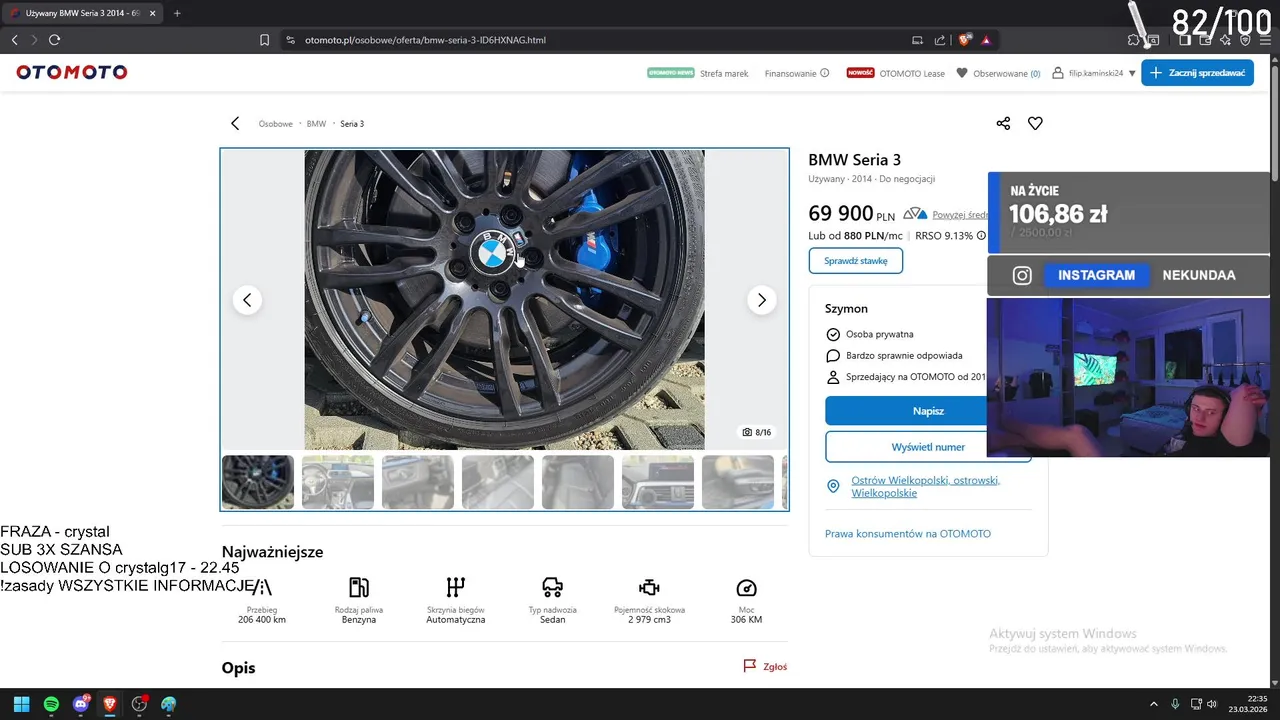
Task: Open Windows Start menu
Action: [x=21, y=704]
